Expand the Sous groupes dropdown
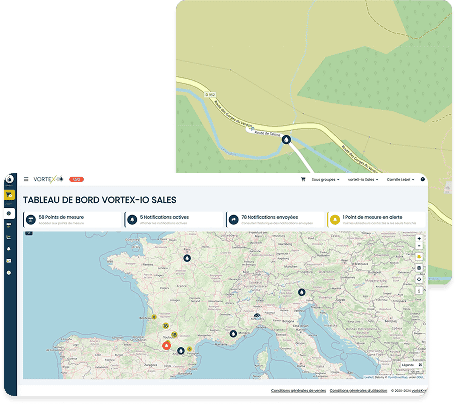Screen dimensions: 456x404 pyautogui.click(x=325, y=179)
